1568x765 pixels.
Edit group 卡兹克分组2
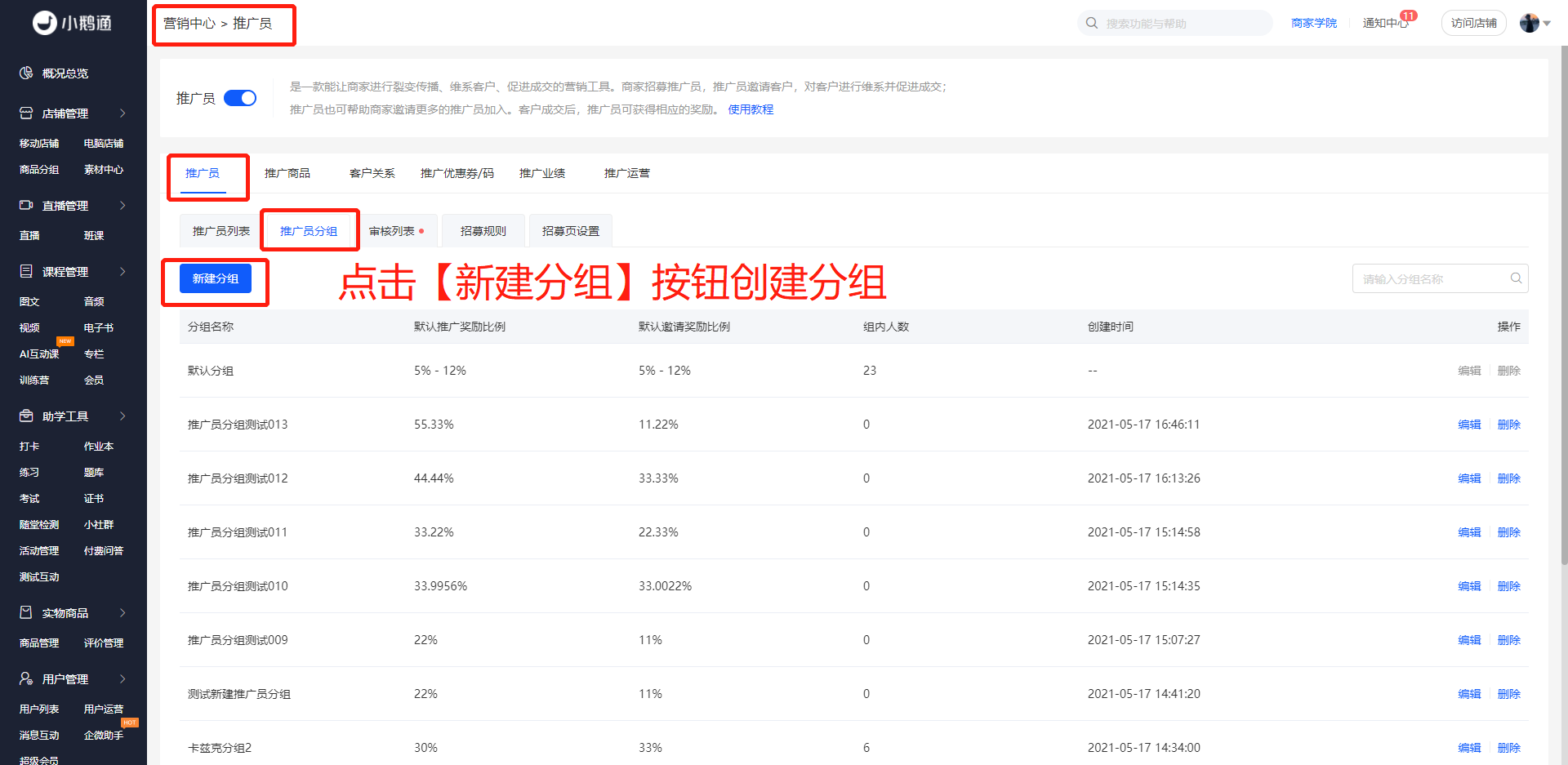click(1469, 748)
